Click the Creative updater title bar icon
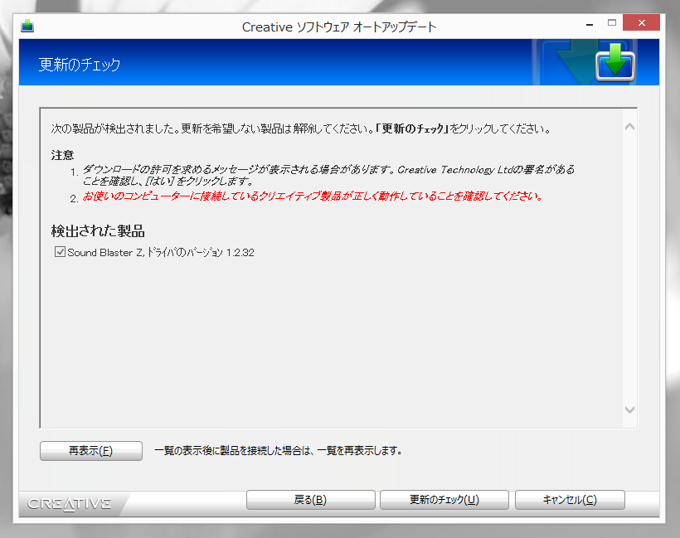The width and height of the screenshot is (680, 538). tap(27, 26)
